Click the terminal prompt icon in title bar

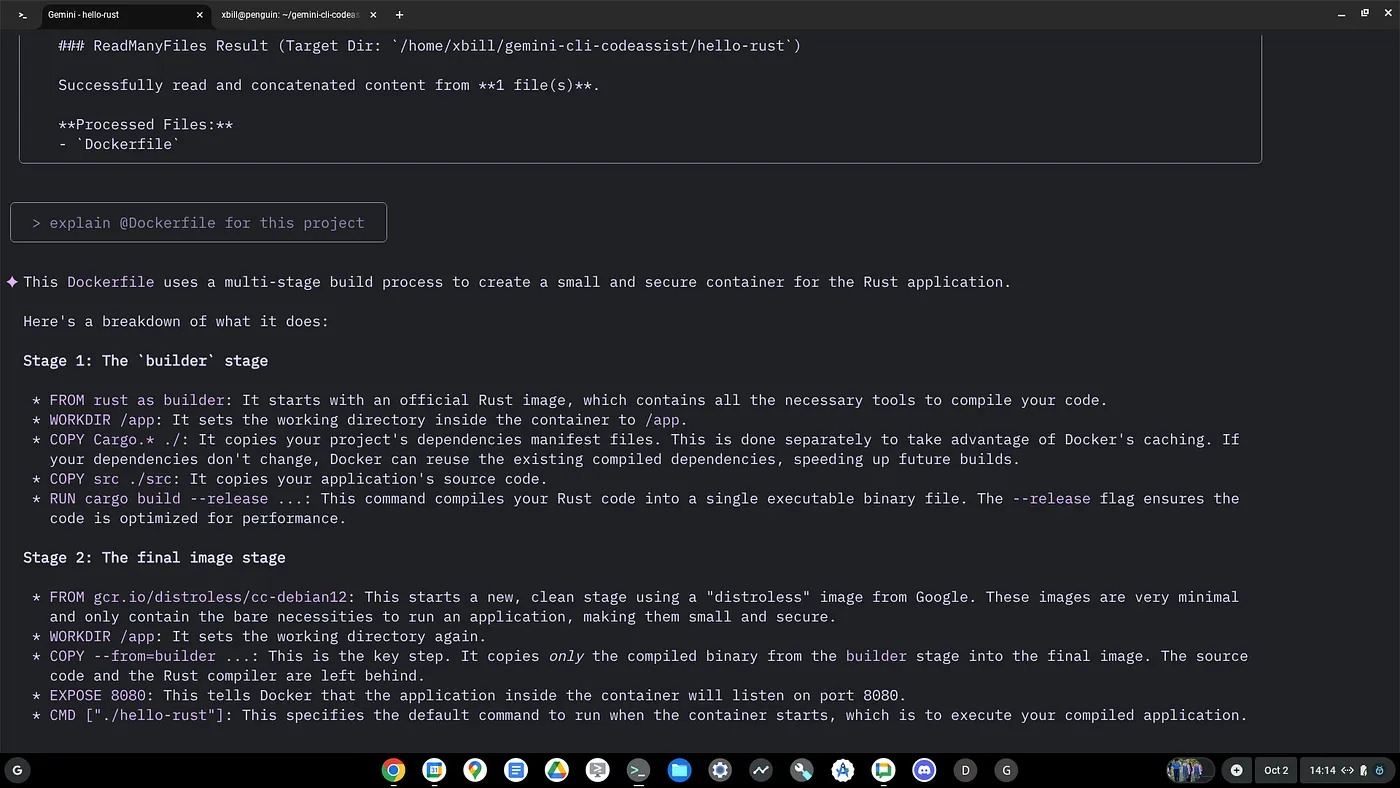pos(22,15)
